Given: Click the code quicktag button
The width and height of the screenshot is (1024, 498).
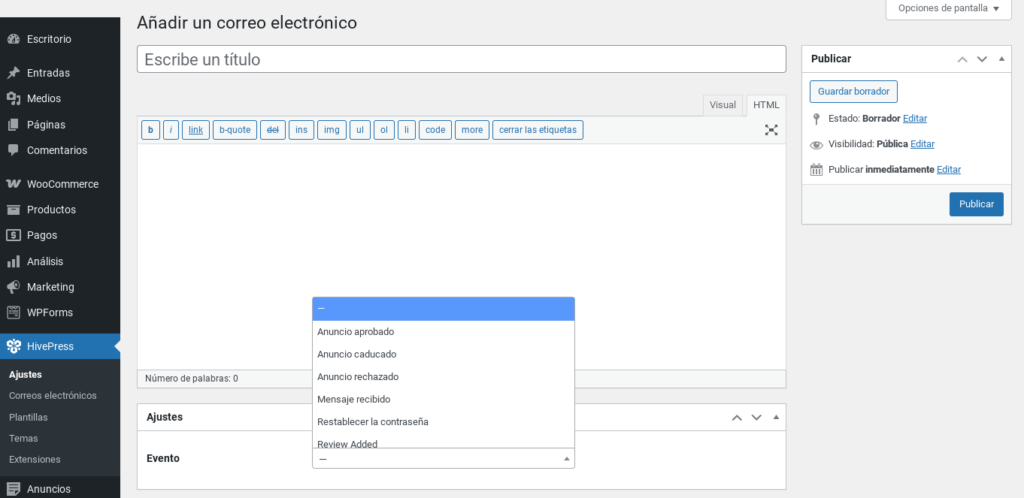Looking at the screenshot, I should [435, 130].
